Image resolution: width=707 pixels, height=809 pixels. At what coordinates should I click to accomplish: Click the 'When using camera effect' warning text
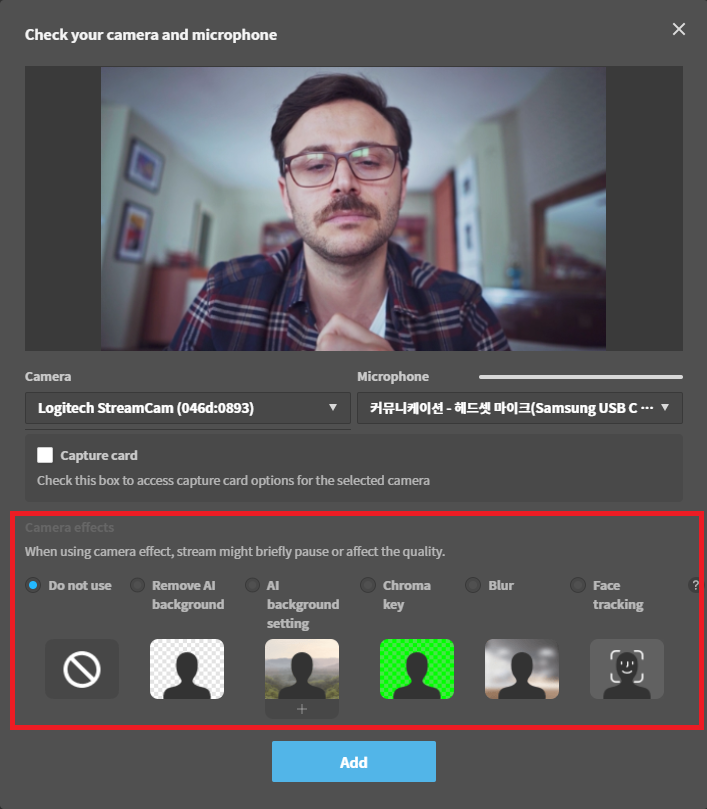[235, 552]
